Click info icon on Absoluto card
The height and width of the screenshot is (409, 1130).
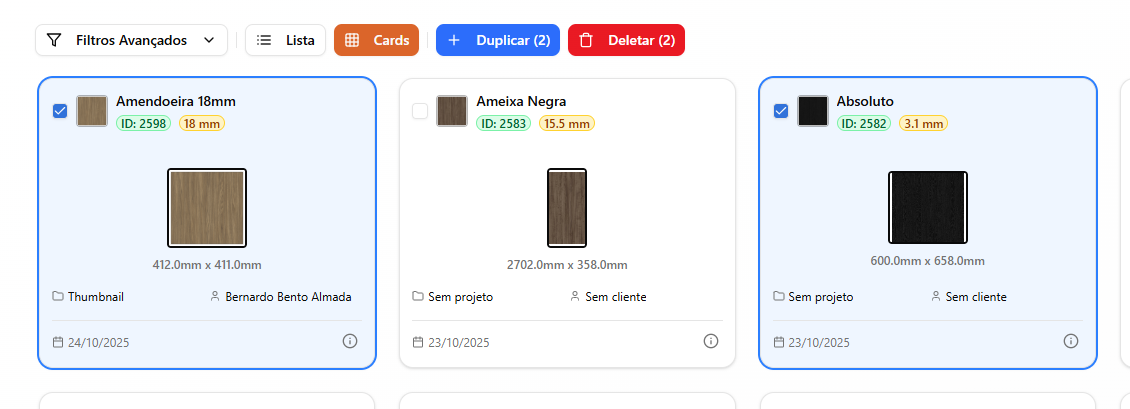pos(1071,341)
